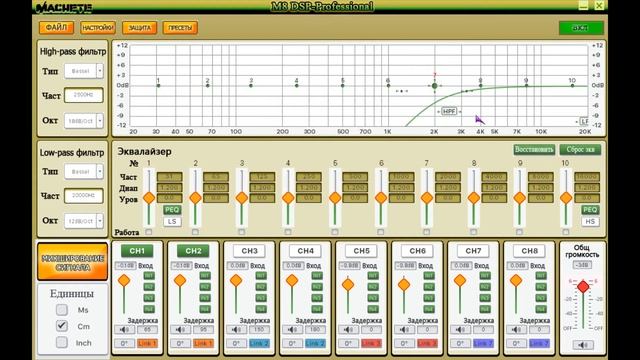This screenshot has width=640, height=360.
Task: Select Inch delay units checkbox
Action: [x=62, y=342]
